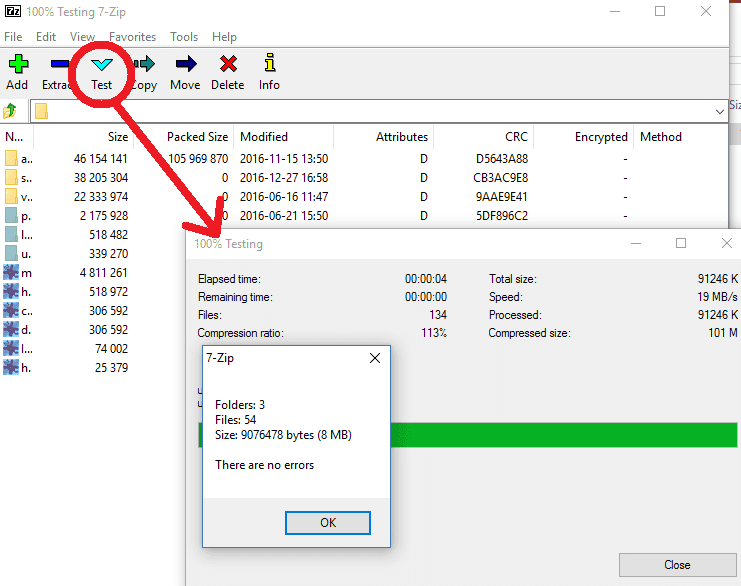
Task: Open the Favorites menu
Action: [132, 37]
